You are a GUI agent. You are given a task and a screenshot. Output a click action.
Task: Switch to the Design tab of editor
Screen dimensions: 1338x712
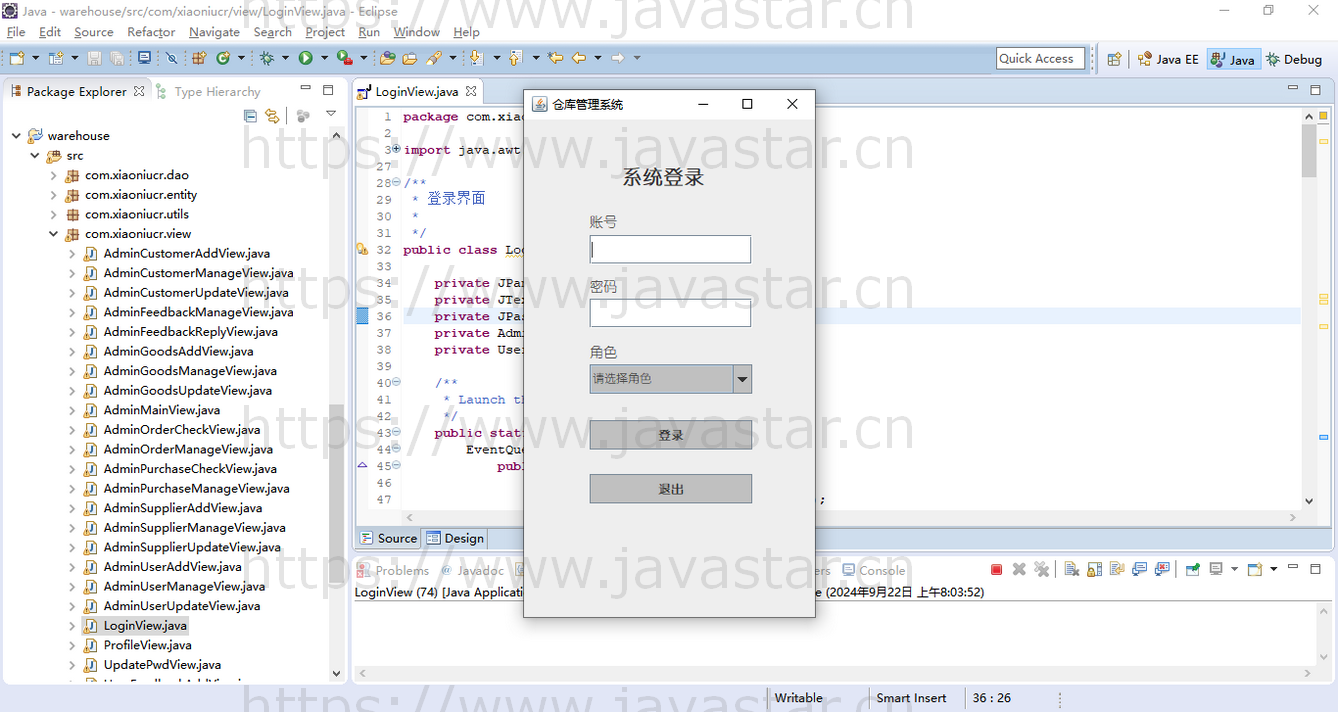[x=455, y=538]
